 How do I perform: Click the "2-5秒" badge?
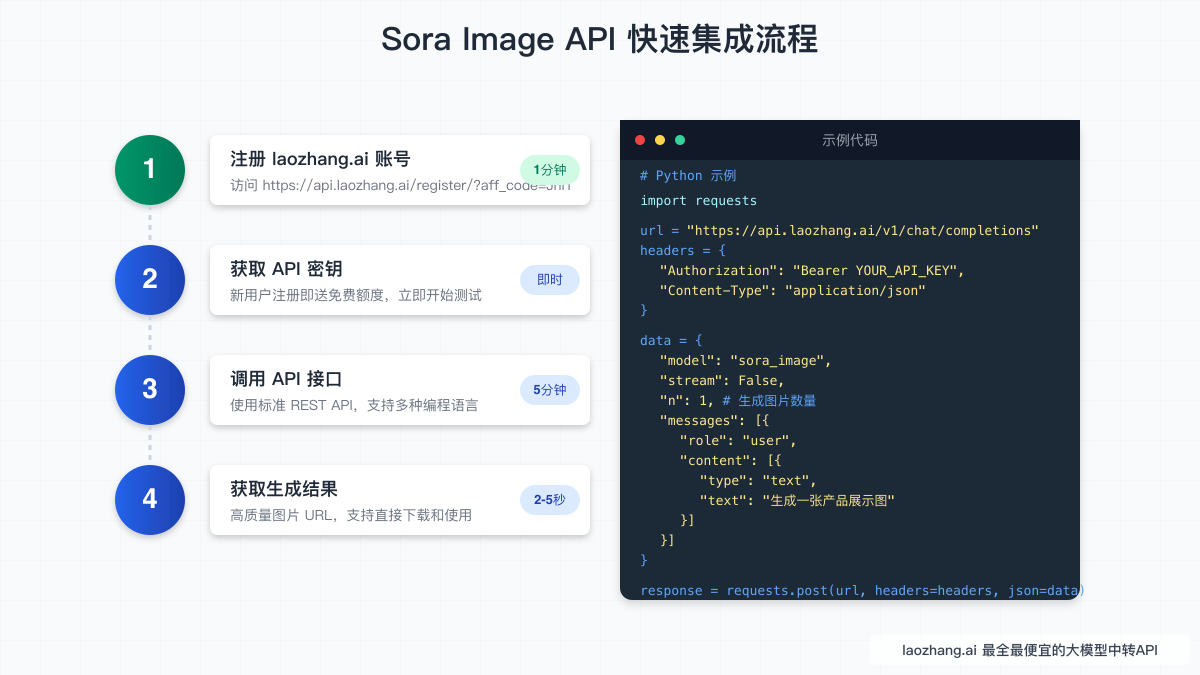(x=550, y=500)
